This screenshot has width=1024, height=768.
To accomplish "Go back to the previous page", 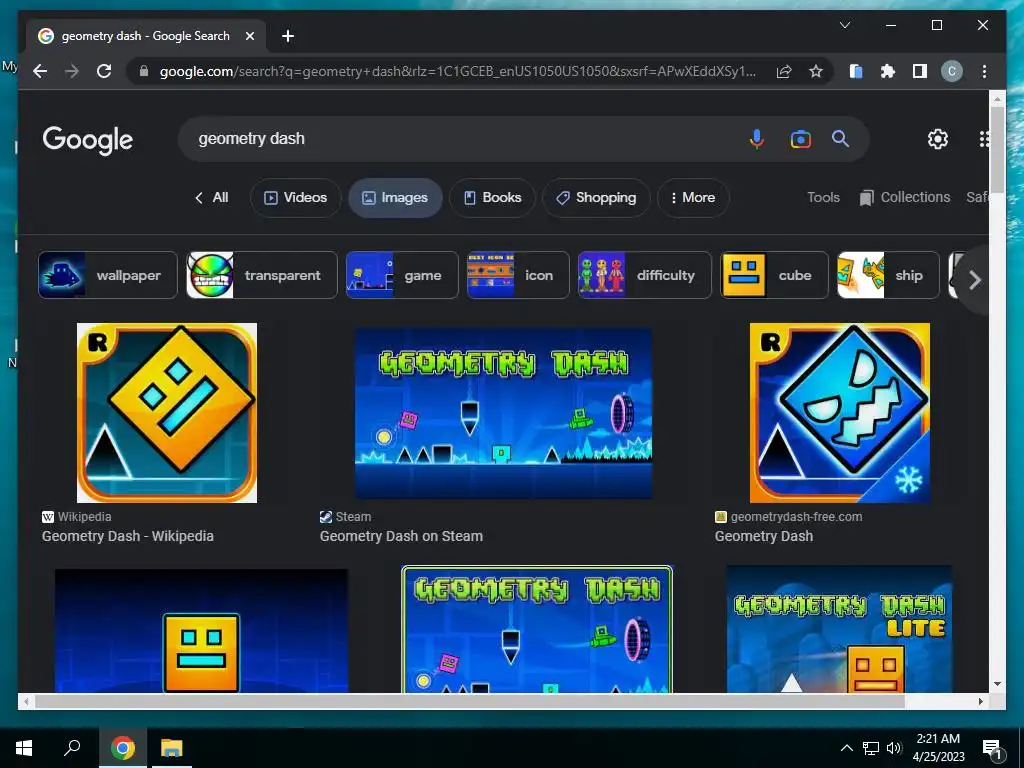I will [40, 71].
